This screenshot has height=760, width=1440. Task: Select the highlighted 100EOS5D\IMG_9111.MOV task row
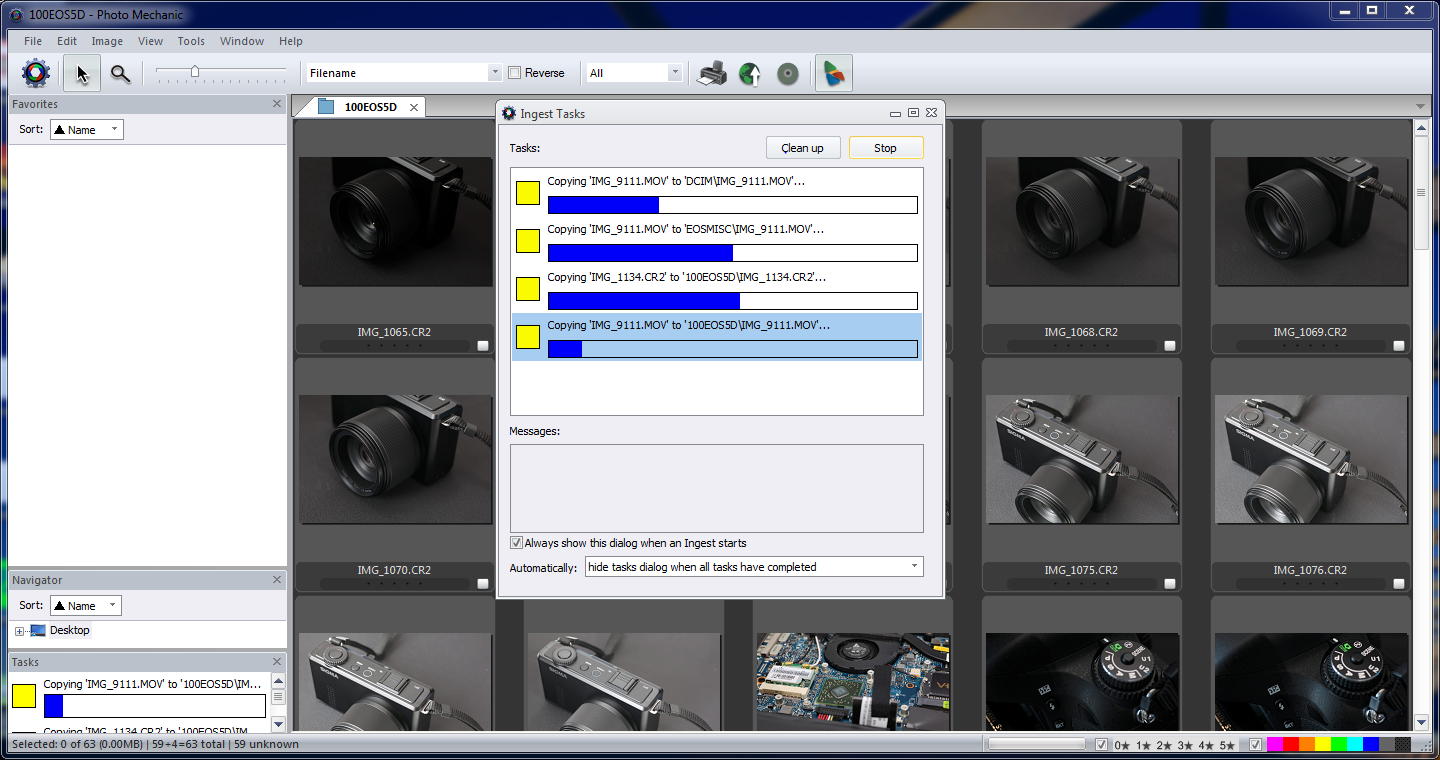(717, 337)
